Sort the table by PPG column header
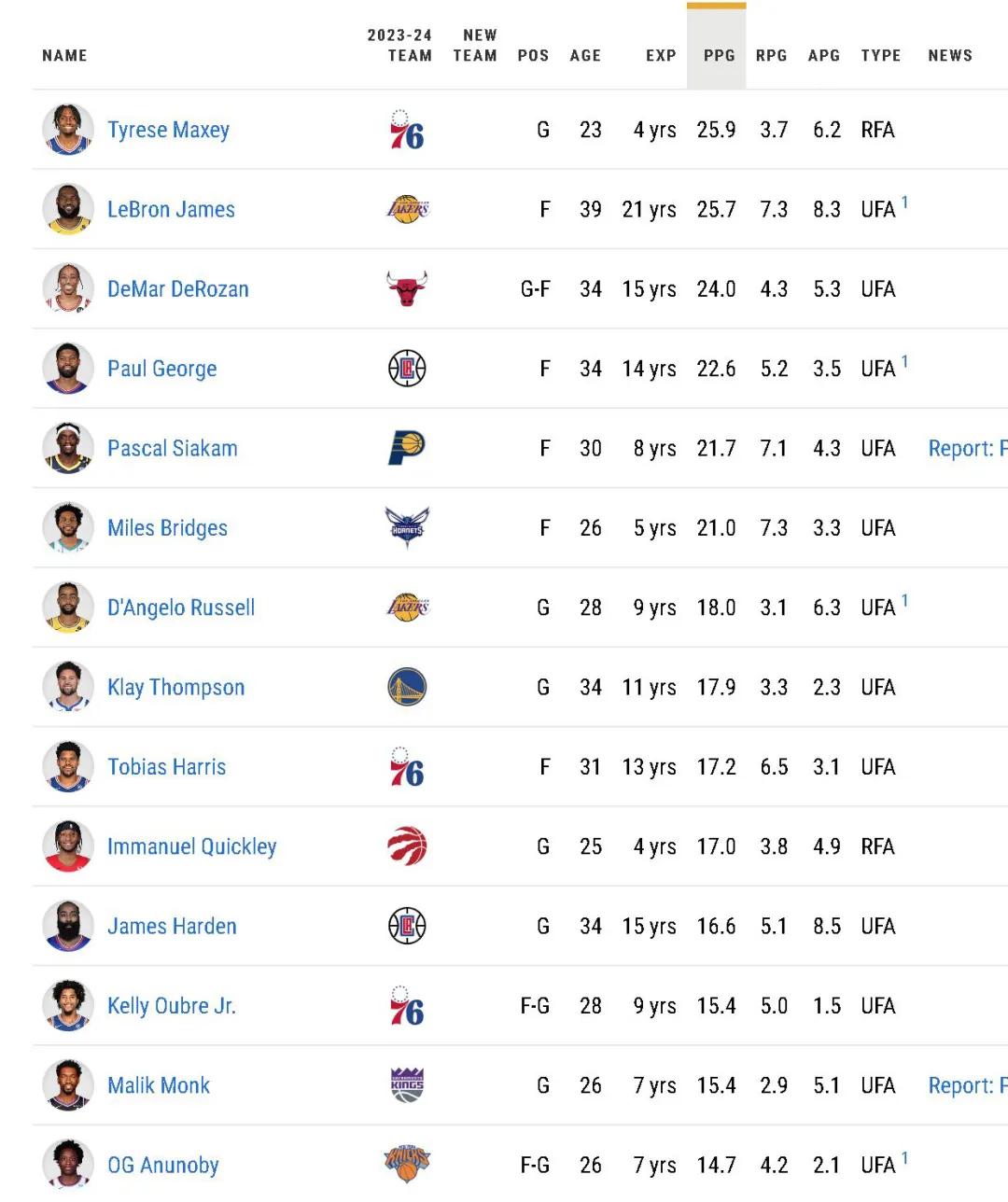1008x1202 pixels. [719, 56]
